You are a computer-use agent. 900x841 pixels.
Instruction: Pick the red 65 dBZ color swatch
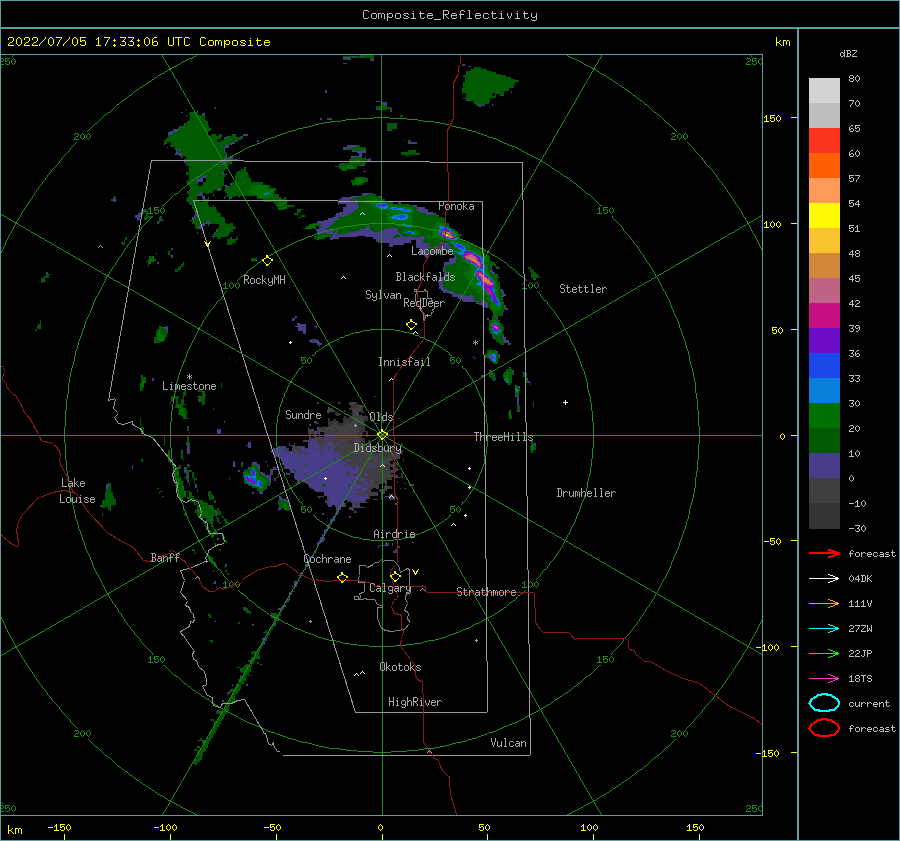[824, 141]
